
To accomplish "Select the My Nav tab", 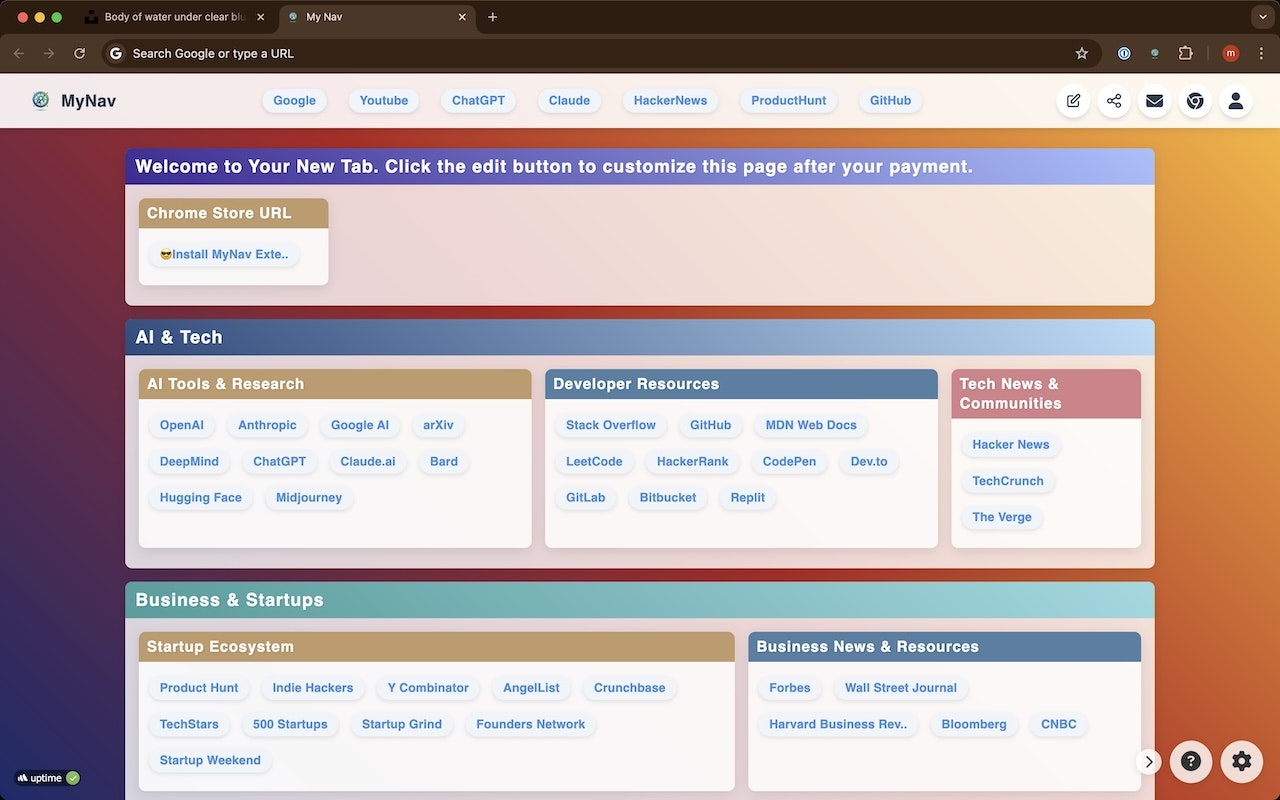I will [x=377, y=17].
